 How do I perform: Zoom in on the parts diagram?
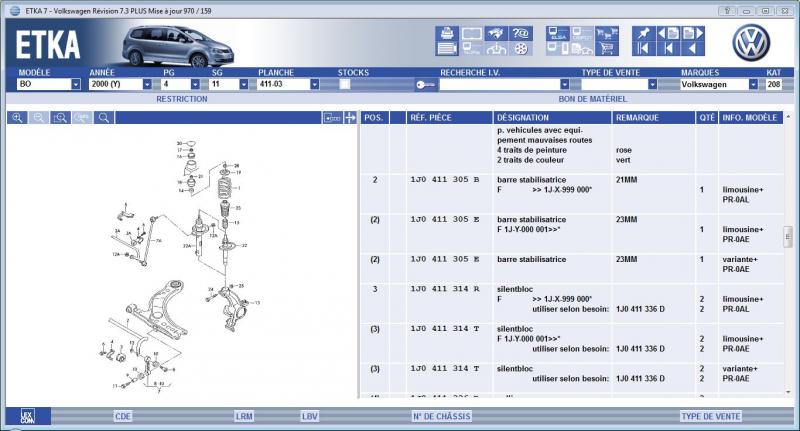click(x=17, y=118)
